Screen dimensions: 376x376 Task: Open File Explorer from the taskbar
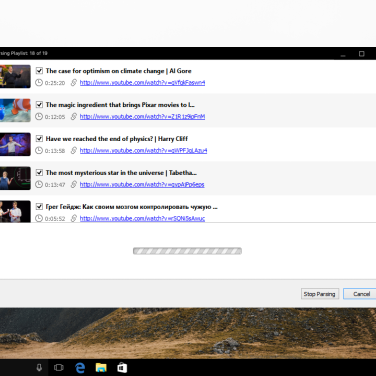(x=101, y=368)
